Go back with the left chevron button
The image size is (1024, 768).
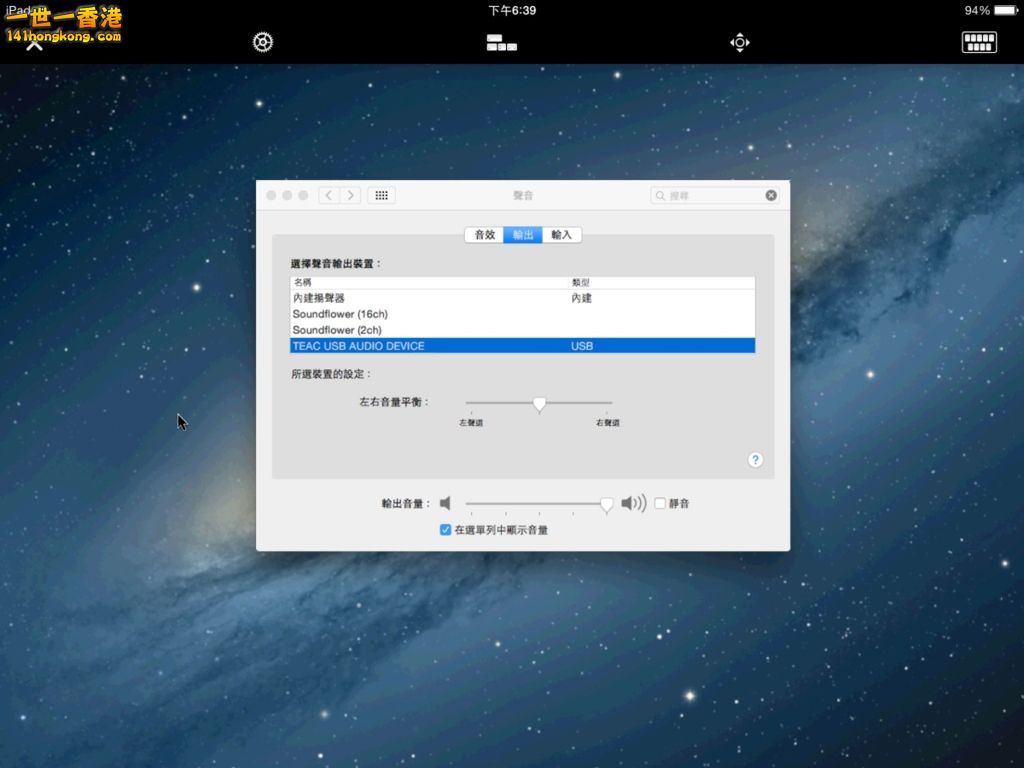pos(329,196)
